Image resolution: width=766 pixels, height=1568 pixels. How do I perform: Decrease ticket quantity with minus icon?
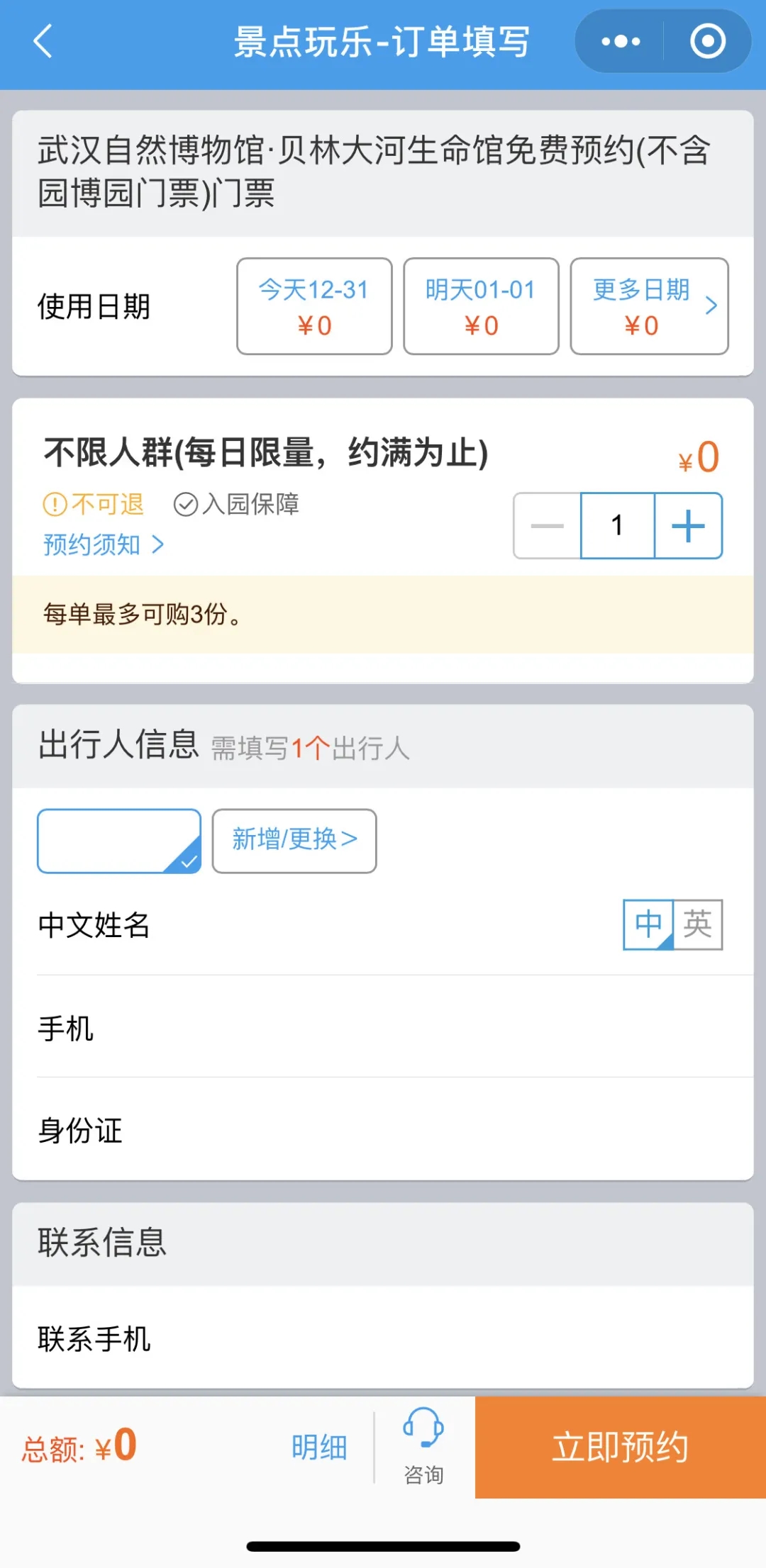pyautogui.click(x=547, y=526)
